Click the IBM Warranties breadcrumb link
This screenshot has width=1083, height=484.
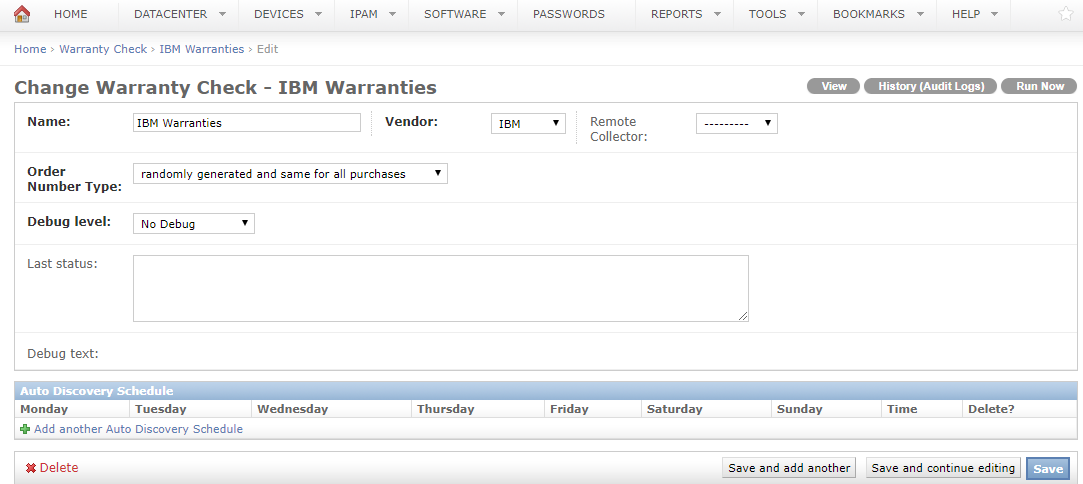tap(202, 49)
